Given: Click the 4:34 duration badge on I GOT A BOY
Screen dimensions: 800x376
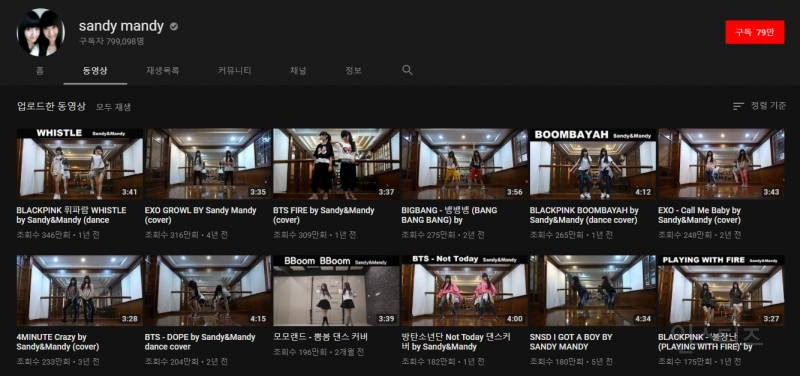Looking at the screenshot, I should tap(642, 319).
